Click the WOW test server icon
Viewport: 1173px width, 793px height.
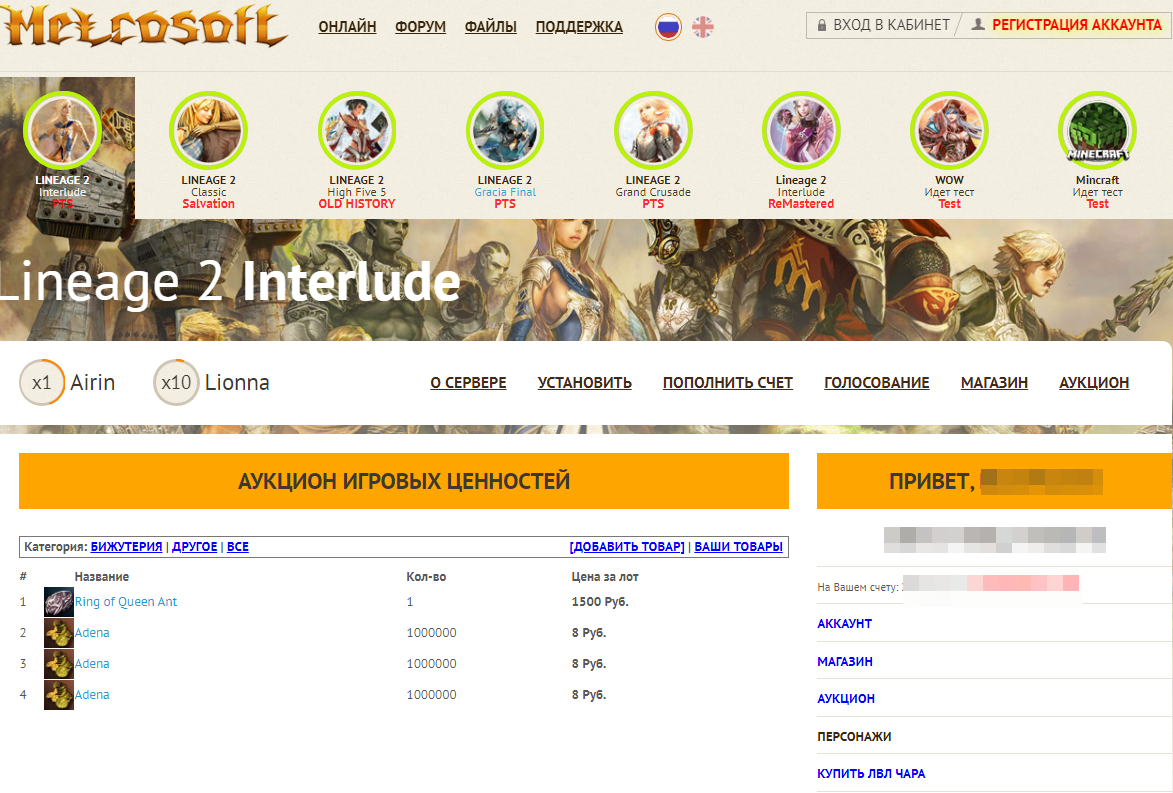click(x=949, y=131)
